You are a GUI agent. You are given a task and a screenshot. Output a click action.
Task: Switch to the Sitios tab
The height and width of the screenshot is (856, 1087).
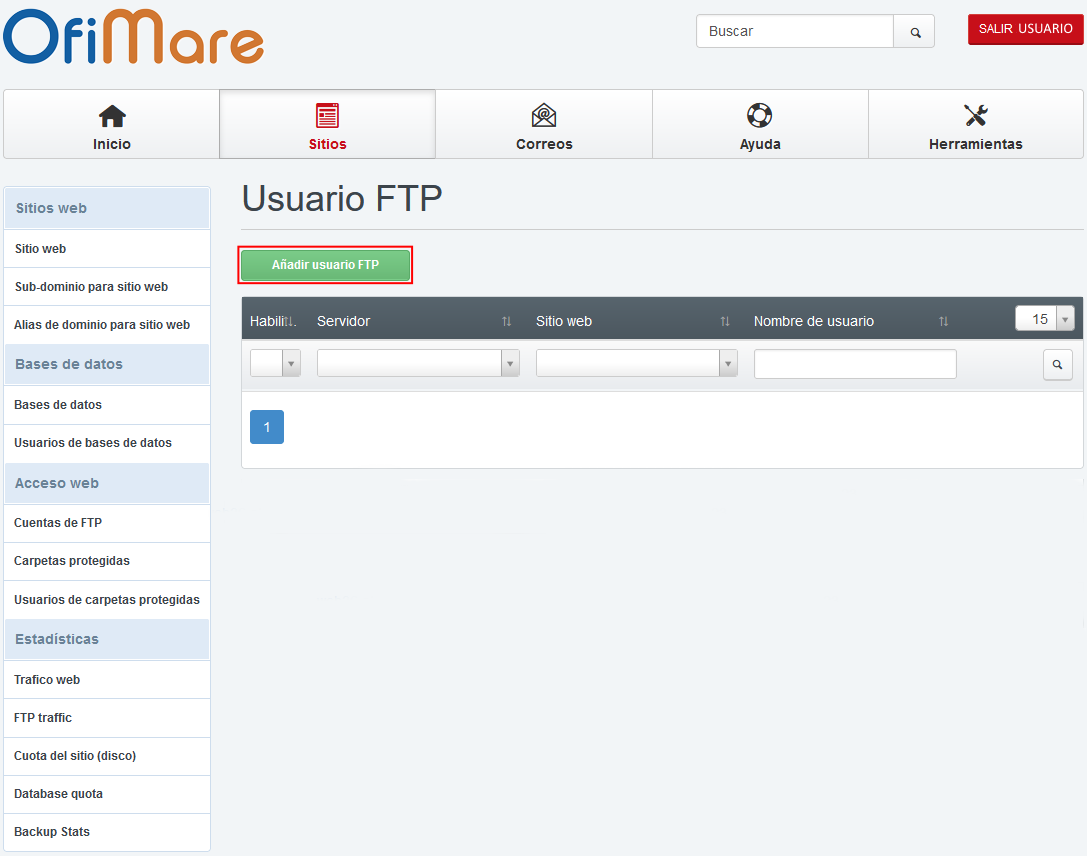coord(327,124)
